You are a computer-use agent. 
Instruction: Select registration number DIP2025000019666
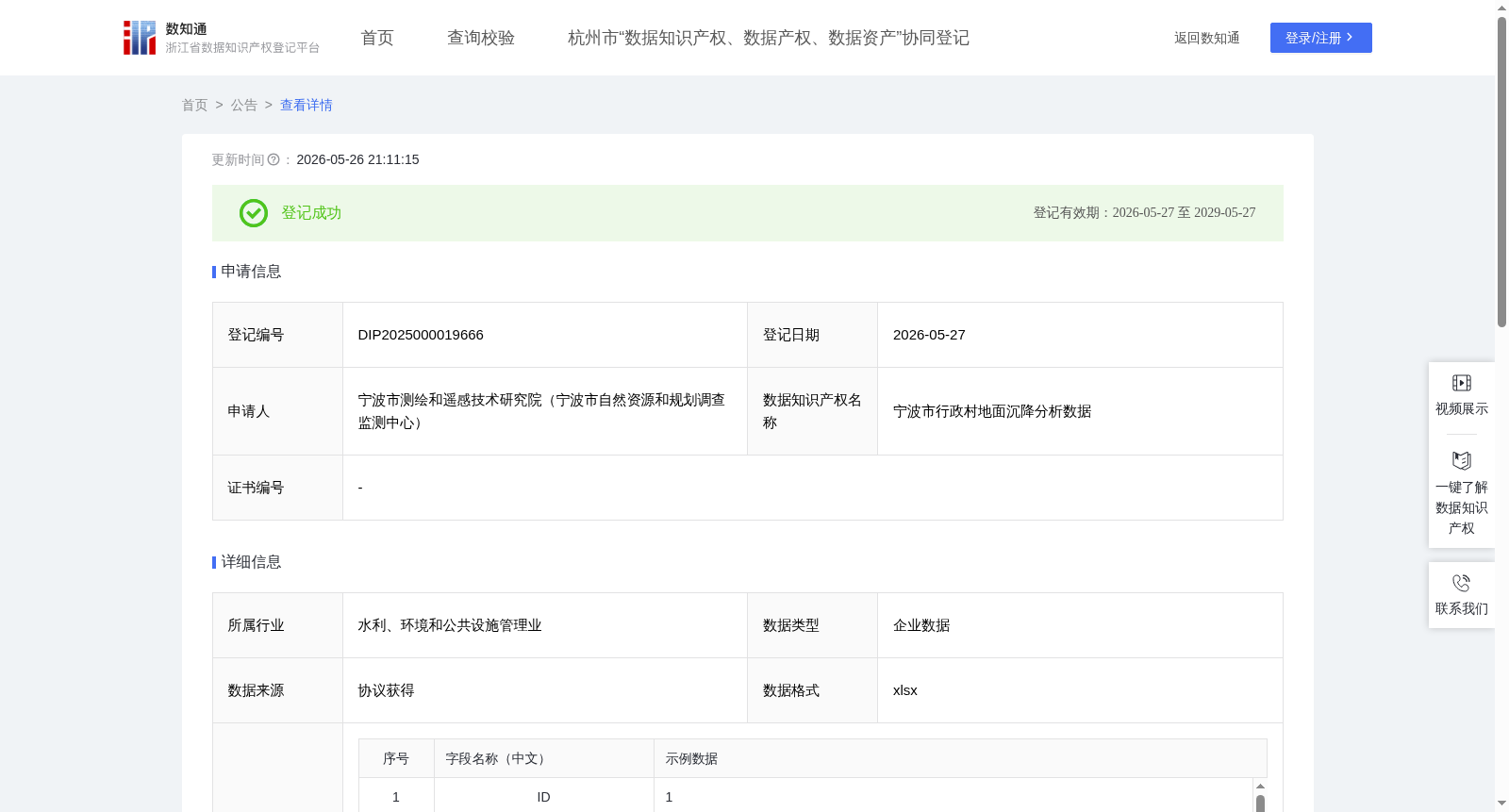(x=421, y=335)
